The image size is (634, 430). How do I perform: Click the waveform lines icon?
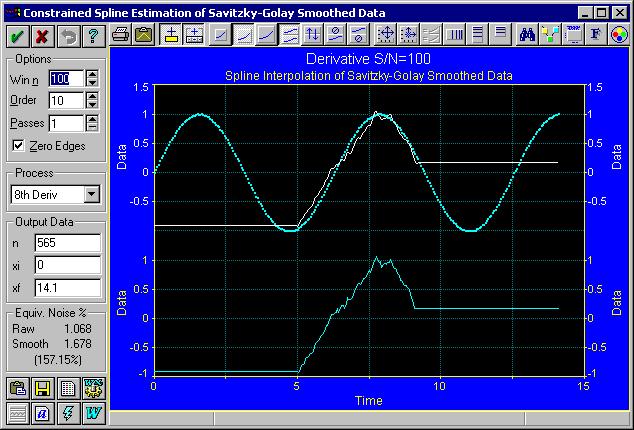pyautogui.click(x=17, y=413)
